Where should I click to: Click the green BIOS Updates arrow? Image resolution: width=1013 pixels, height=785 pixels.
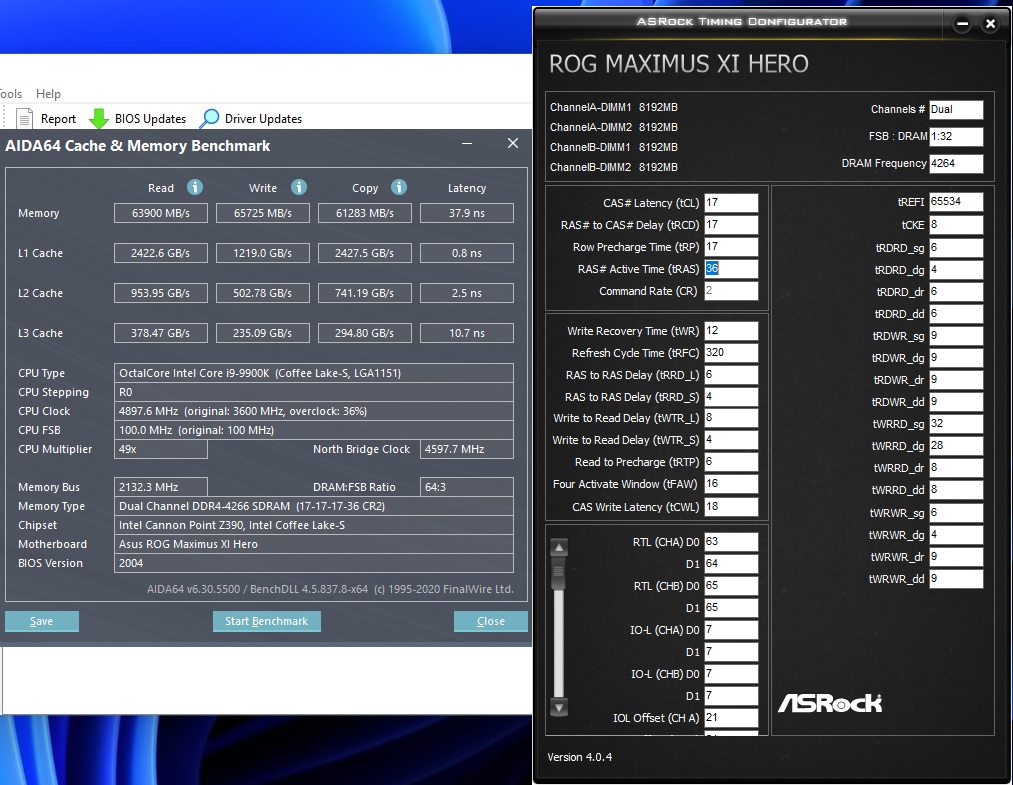coord(99,119)
